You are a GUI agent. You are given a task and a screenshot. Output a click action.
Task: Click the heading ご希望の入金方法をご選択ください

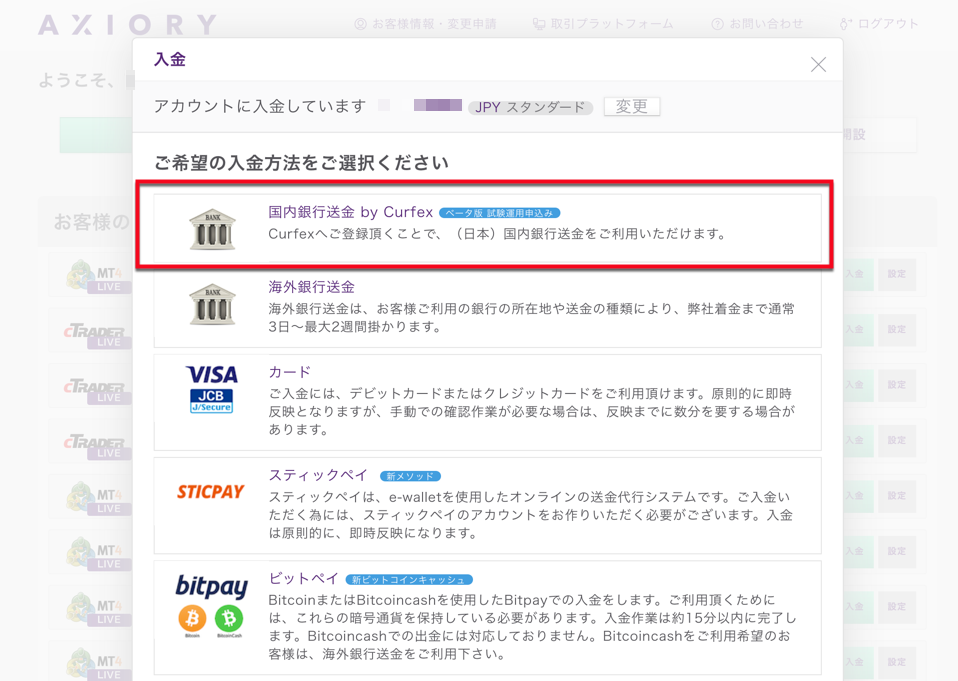point(302,163)
